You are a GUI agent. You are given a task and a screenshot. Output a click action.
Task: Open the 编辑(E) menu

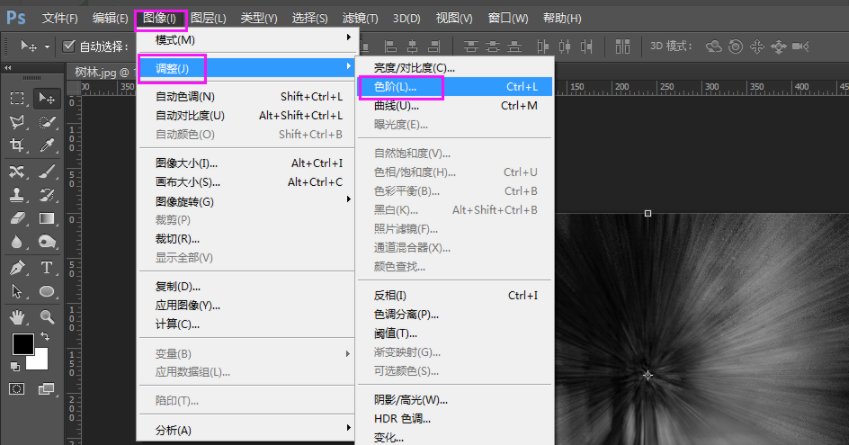tap(110, 18)
